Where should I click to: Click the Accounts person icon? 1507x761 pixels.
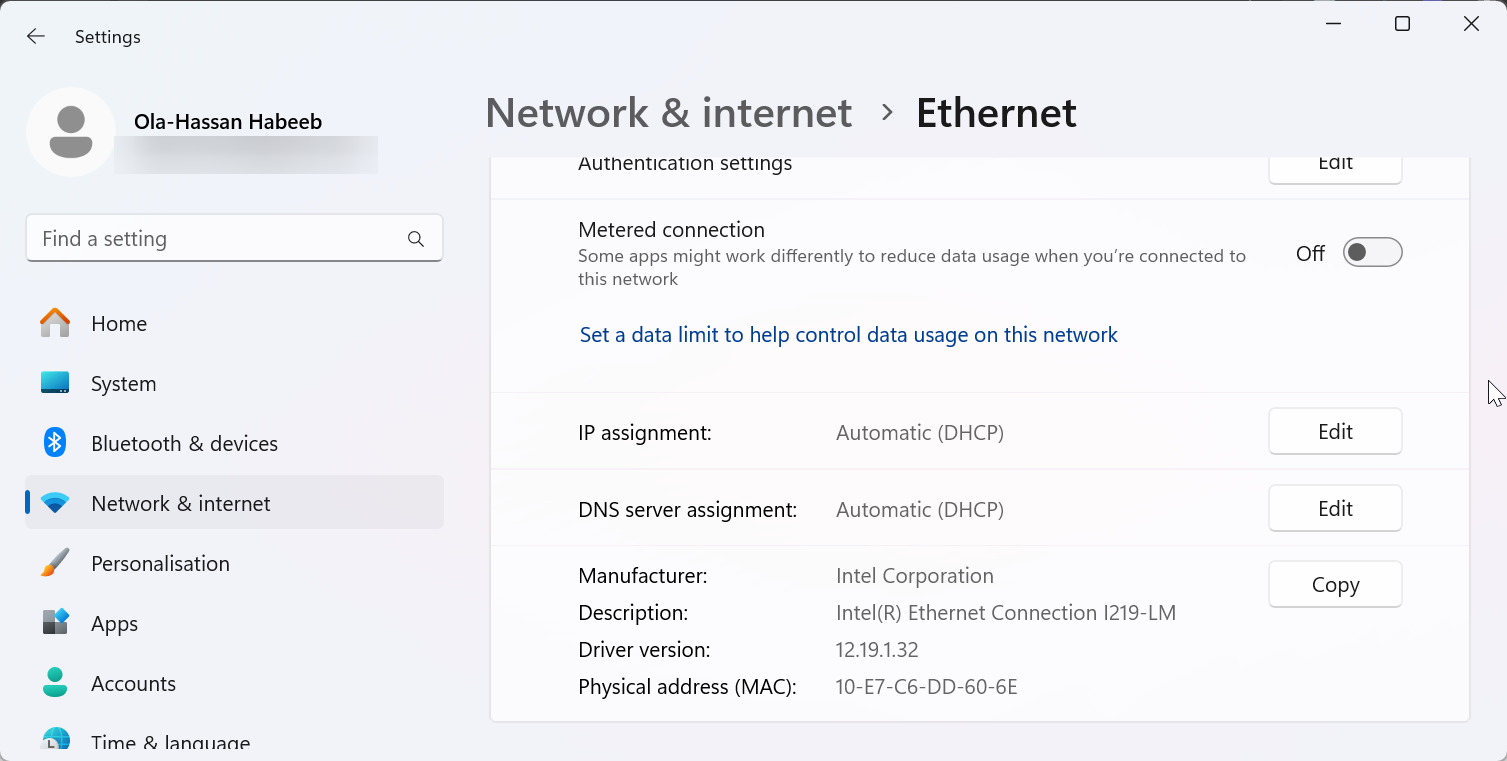[55, 683]
